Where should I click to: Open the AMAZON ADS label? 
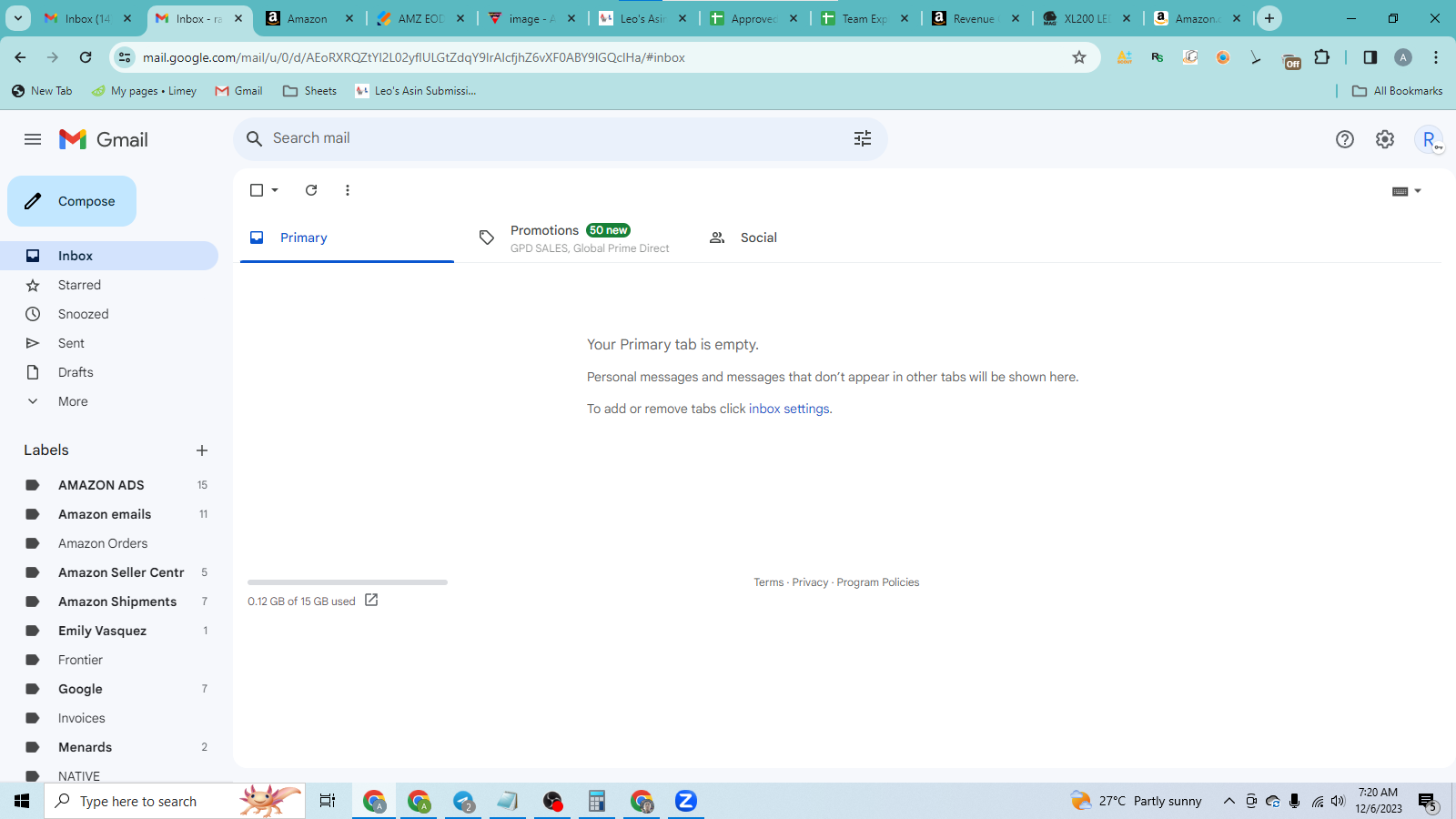109,485
